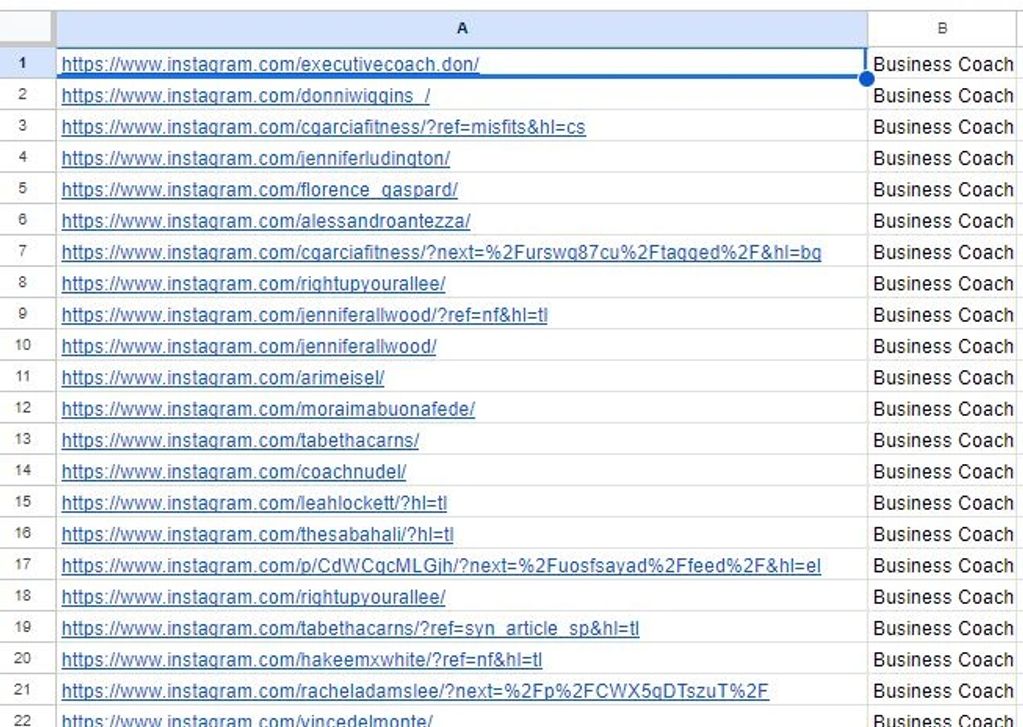Image resolution: width=1023 pixels, height=727 pixels.
Task: Open the CdWCqcMLGjh post link
Action: coord(441,565)
